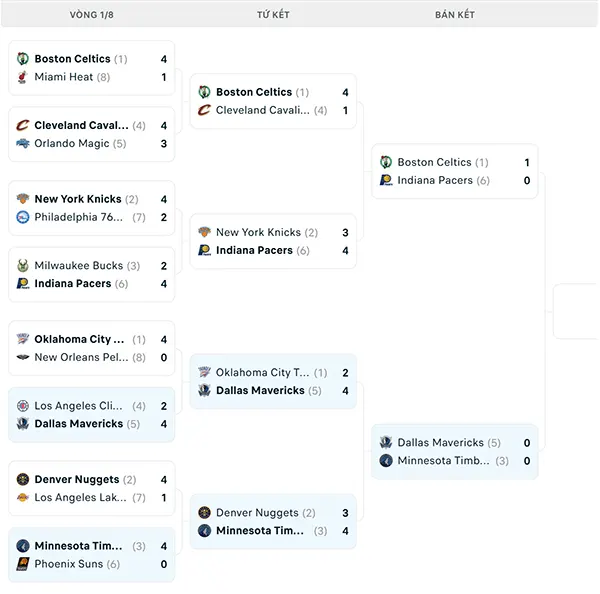The image size is (600, 594).
Task: Click the Boston Celtics logo beside Miami Heat matchup
Action: [x=23, y=59]
